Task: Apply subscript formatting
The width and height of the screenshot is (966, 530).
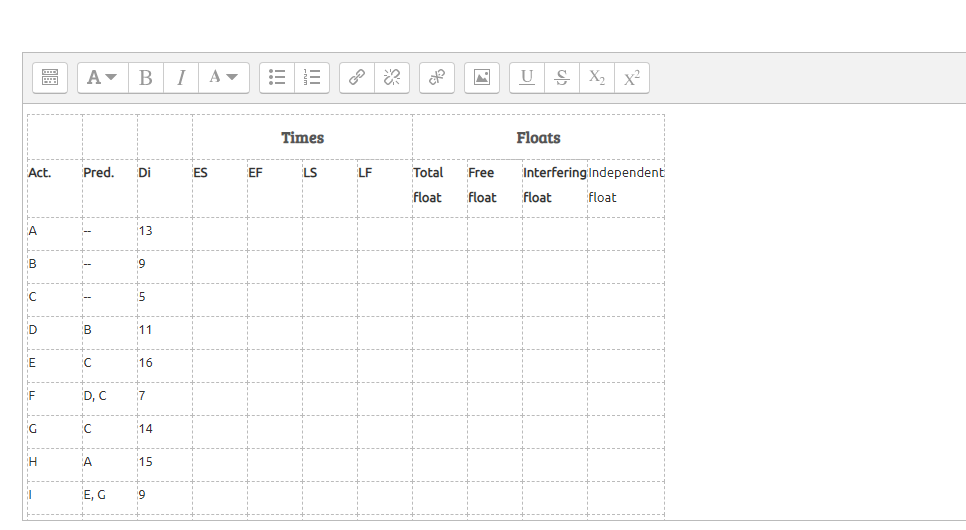Action: (597, 78)
